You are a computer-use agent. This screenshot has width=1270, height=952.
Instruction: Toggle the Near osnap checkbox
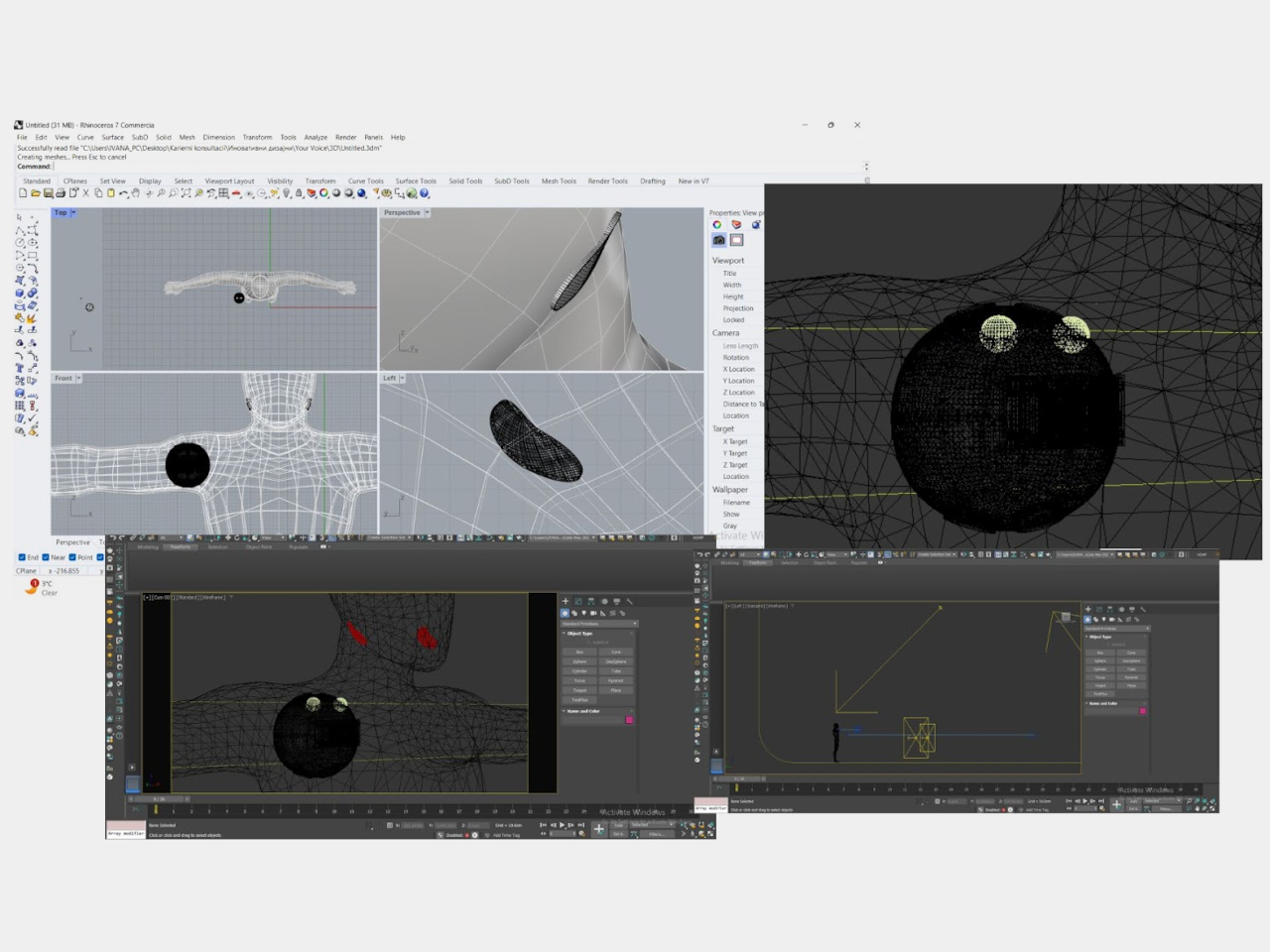pos(46,557)
